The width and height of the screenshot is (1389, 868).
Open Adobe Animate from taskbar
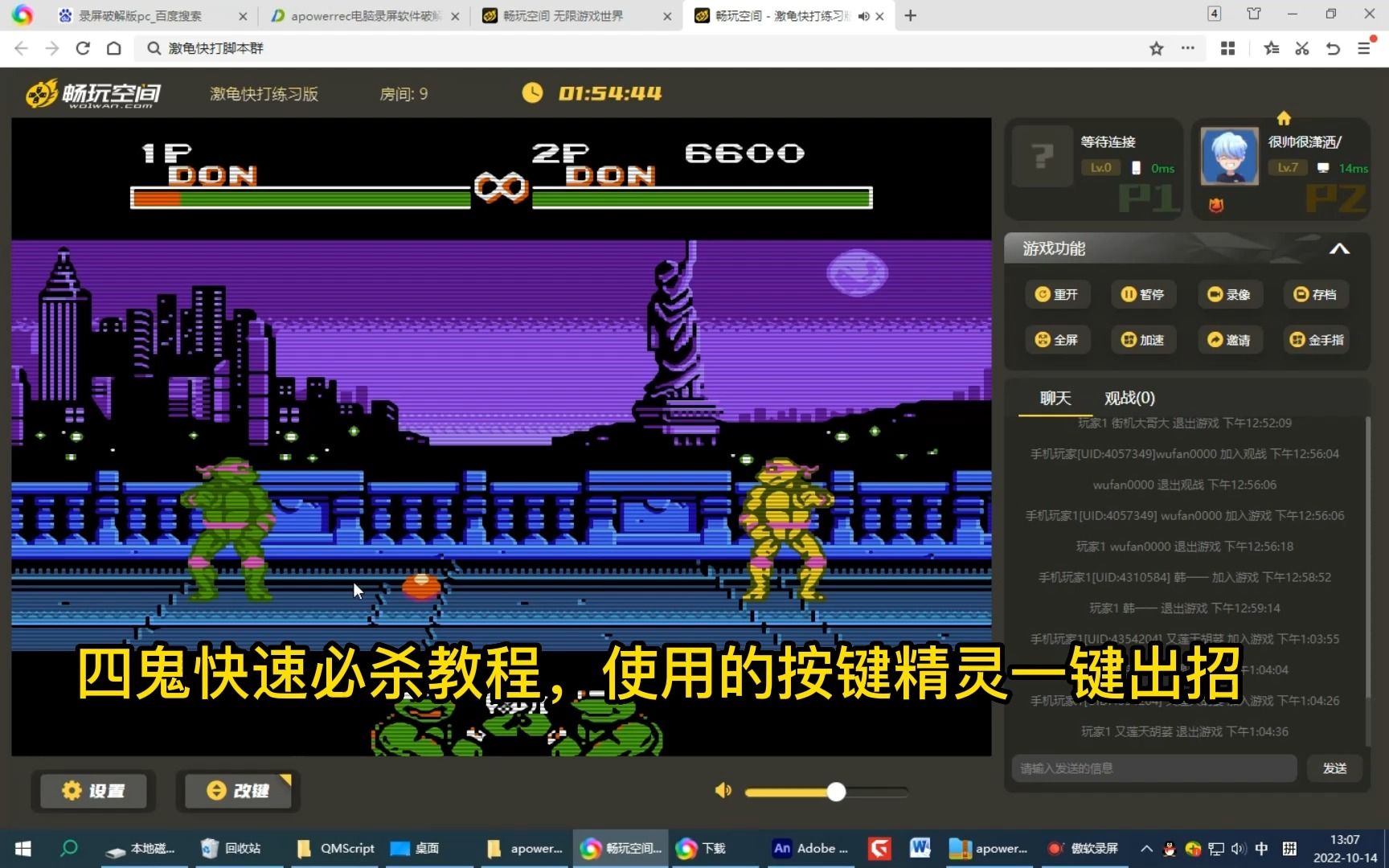[x=810, y=849]
